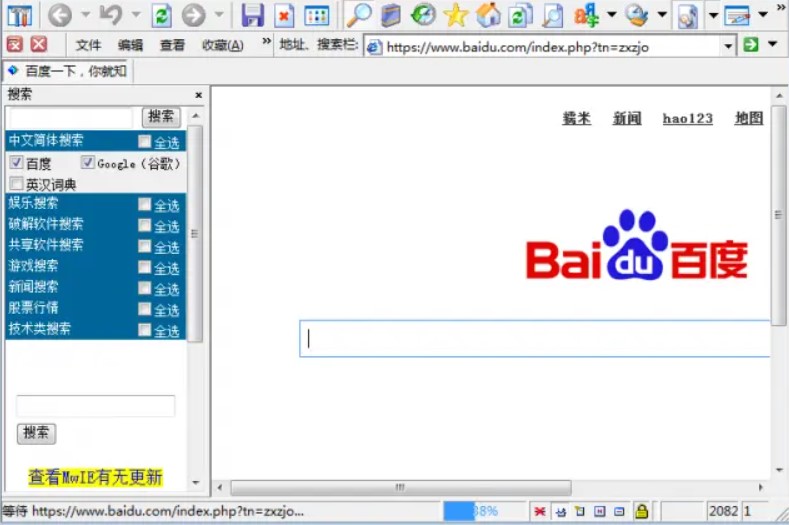Tick 全选 checkbox for 娱乐搜索
This screenshot has height=525, width=789.
[x=145, y=204]
